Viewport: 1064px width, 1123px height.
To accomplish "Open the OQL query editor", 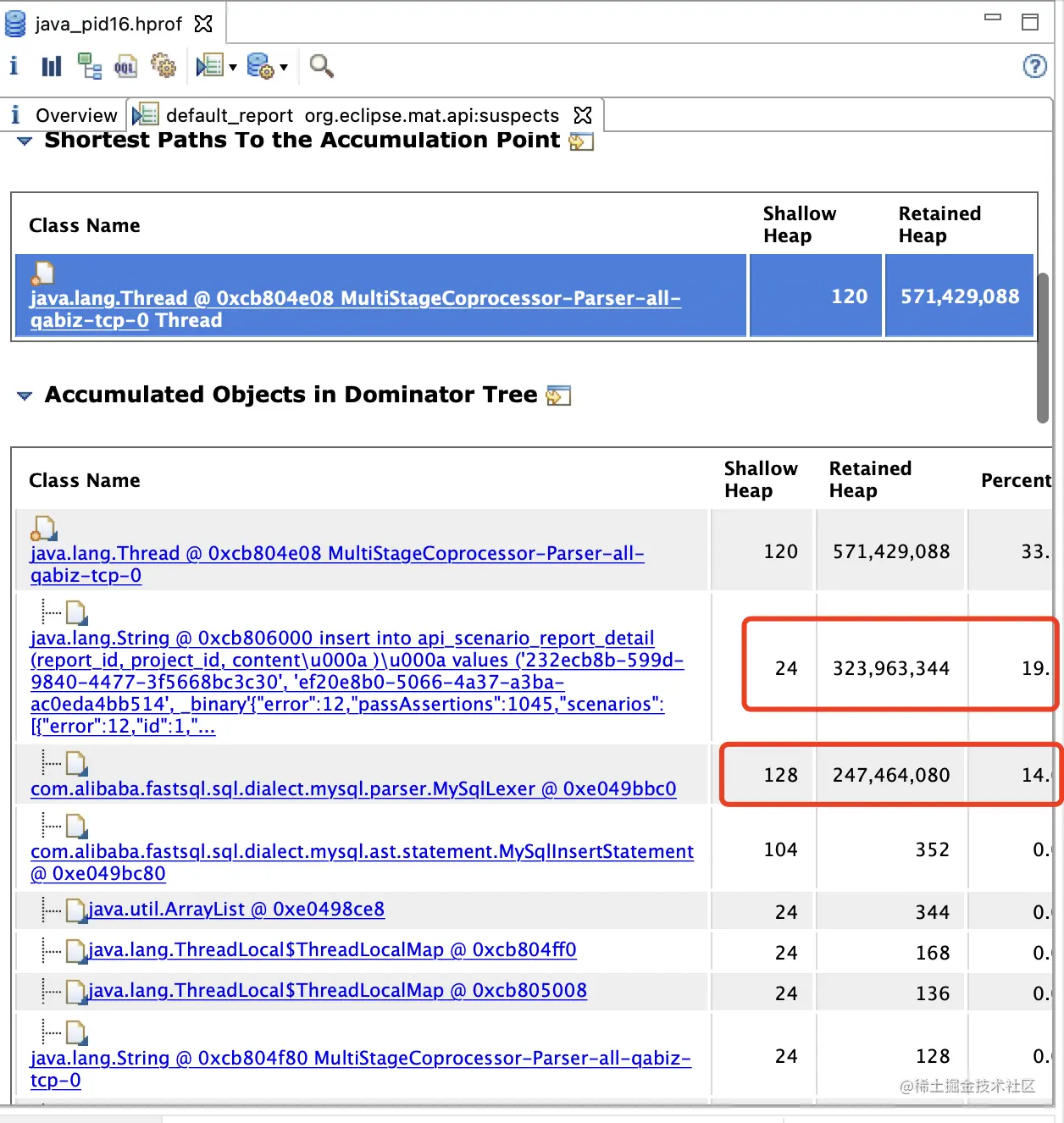I will pyautogui.click(x=126, y=66).
